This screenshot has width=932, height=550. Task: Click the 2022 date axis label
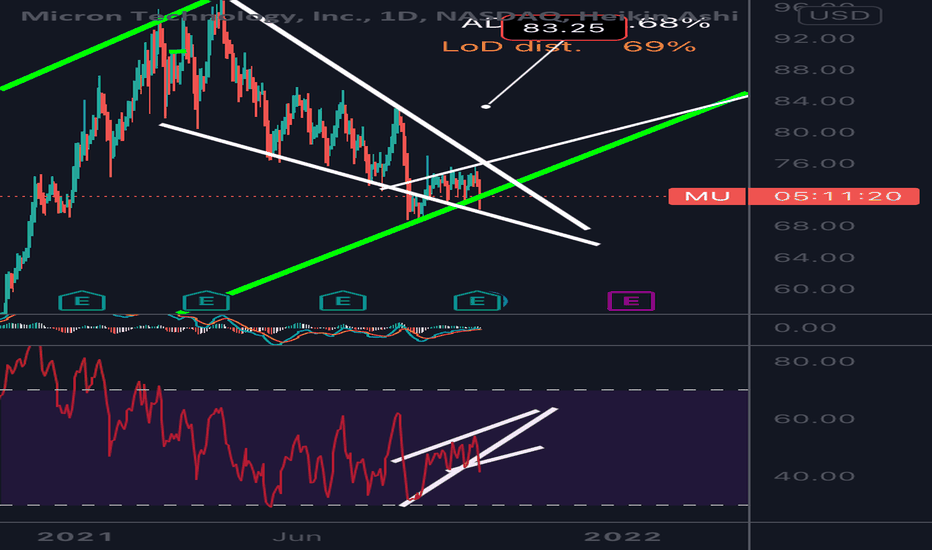622,537
